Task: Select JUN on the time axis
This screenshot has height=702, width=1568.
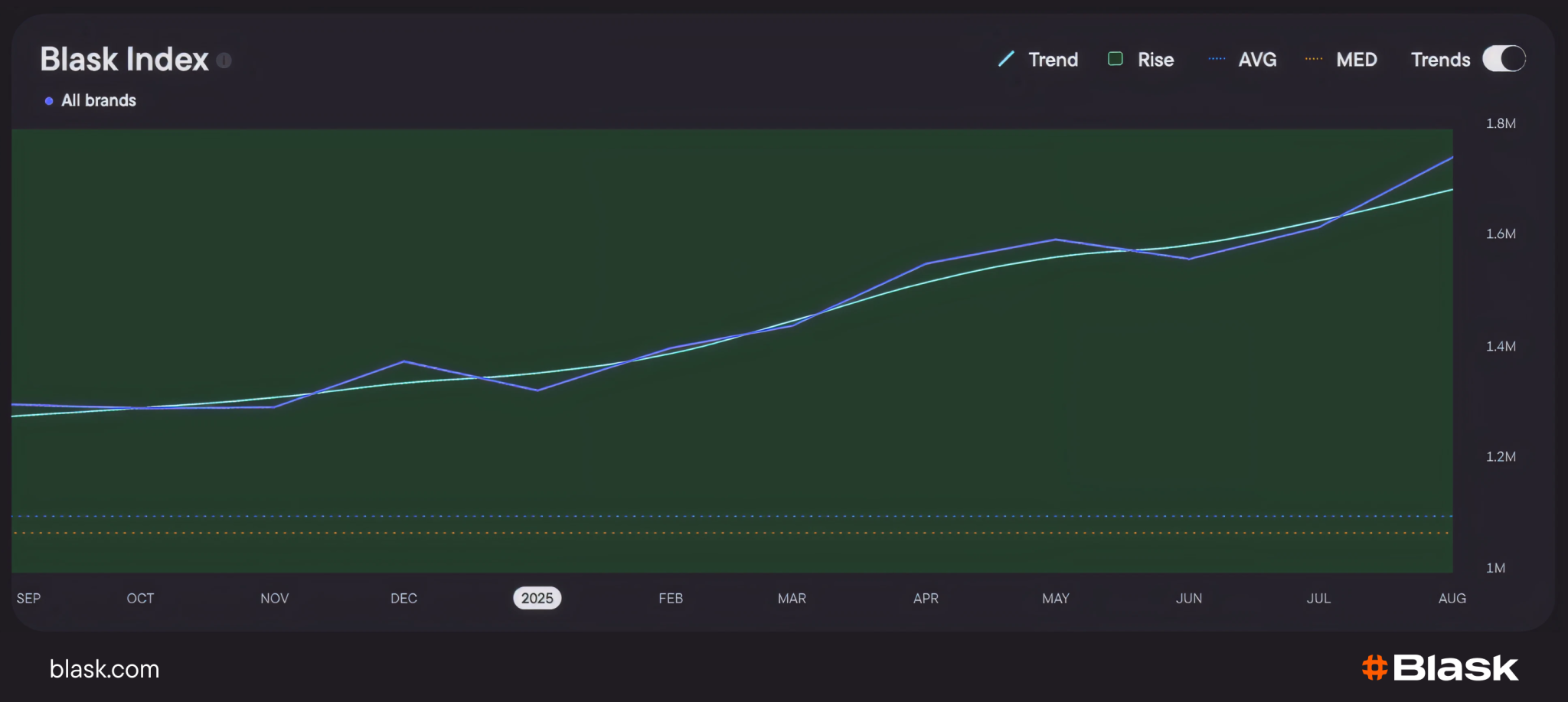Action: pyautogui.click(x=1189, y=598)
